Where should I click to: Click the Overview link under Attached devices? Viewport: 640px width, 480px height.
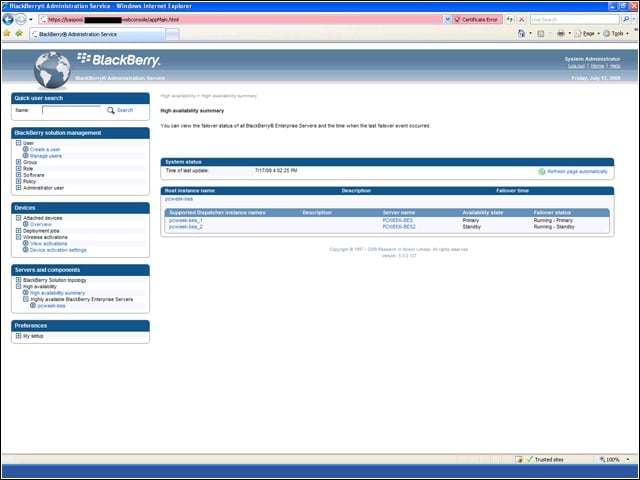pyautogui.click(x=41, y=224)
